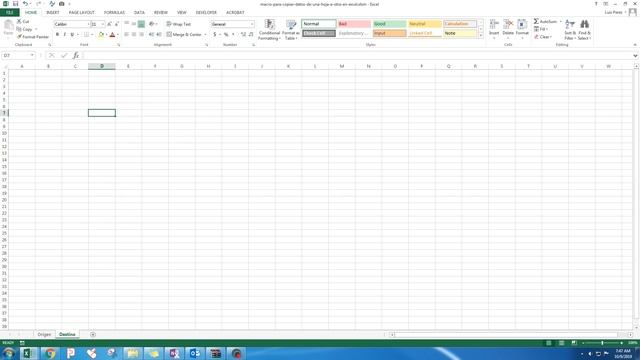Viewport: 640px width, 360px height.
Task: Apply the Bad cell style
Action: 354,24
